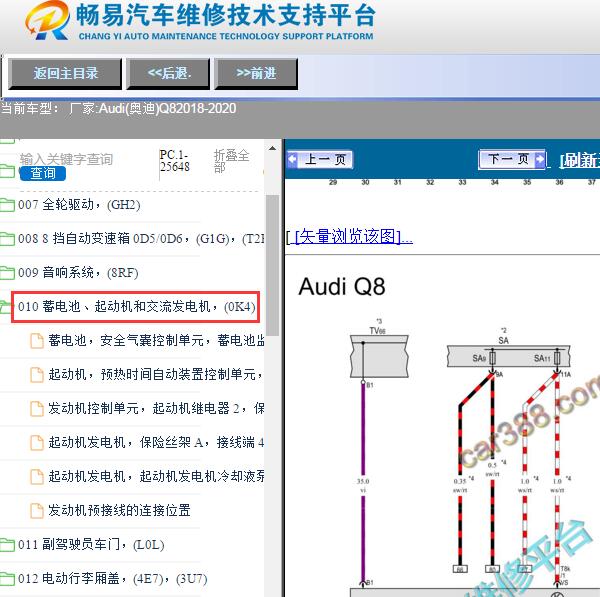Select 012 电动行李厢盖，(4E7) entry
This screenshot has height=597, width=600.
pyautogui.click(x=112, y=579)
